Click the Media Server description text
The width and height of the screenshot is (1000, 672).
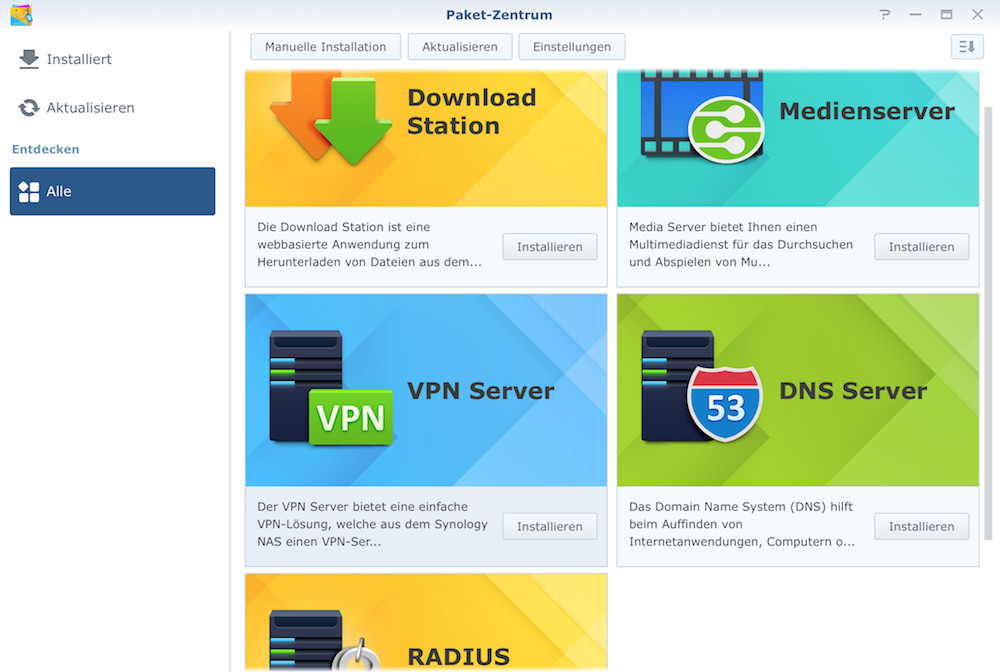coord(741,244)
